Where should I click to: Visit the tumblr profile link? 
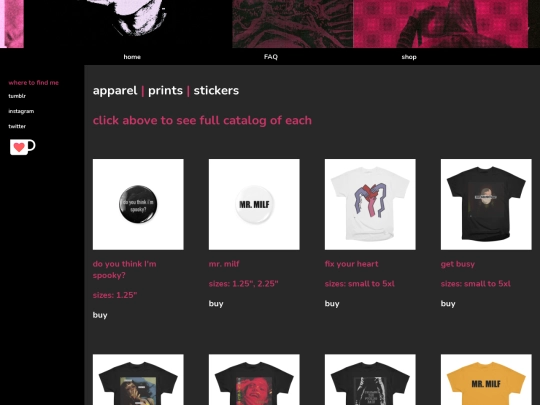(17, 96)
